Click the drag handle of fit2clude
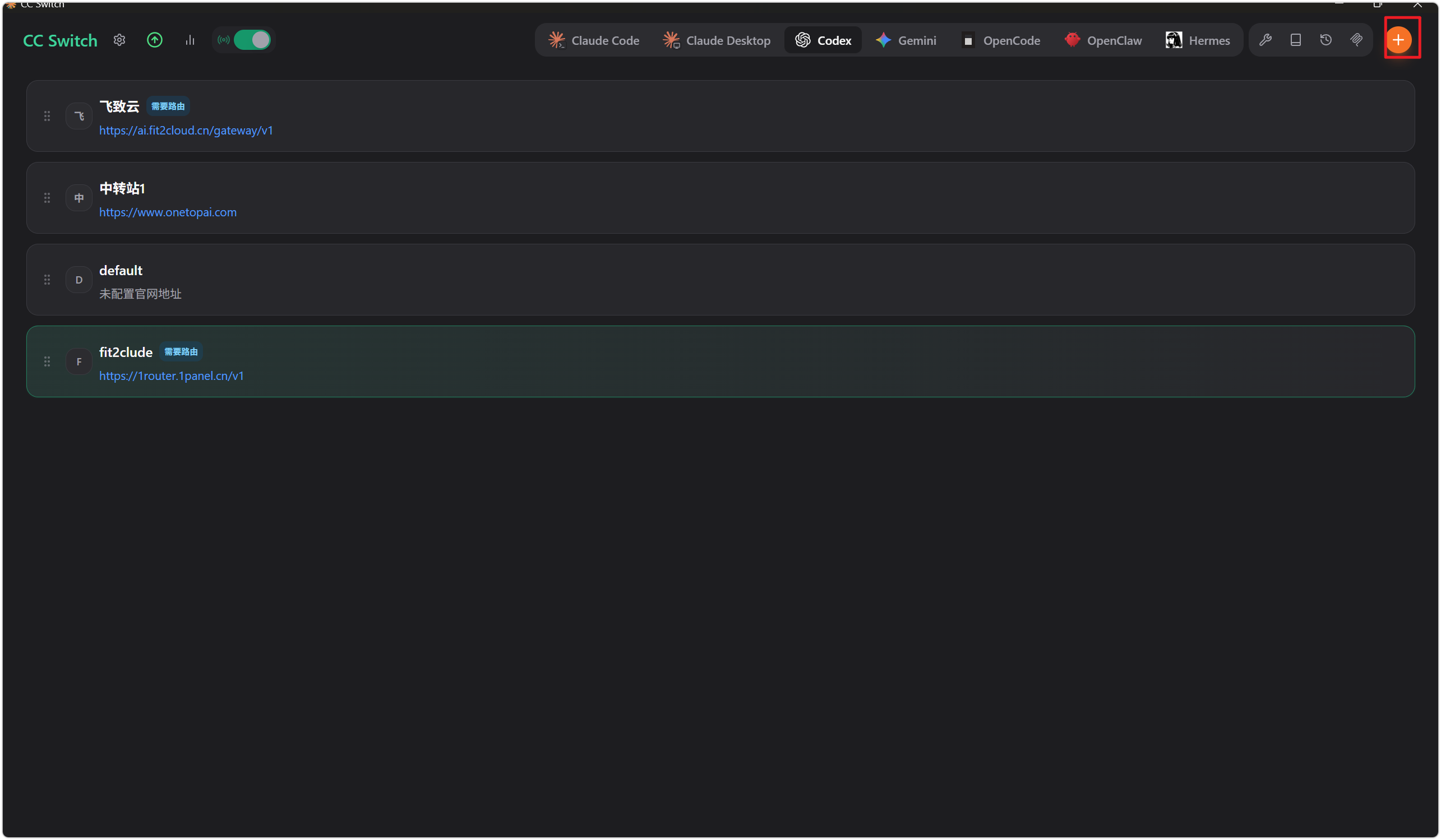 click(x=47, y=361)
